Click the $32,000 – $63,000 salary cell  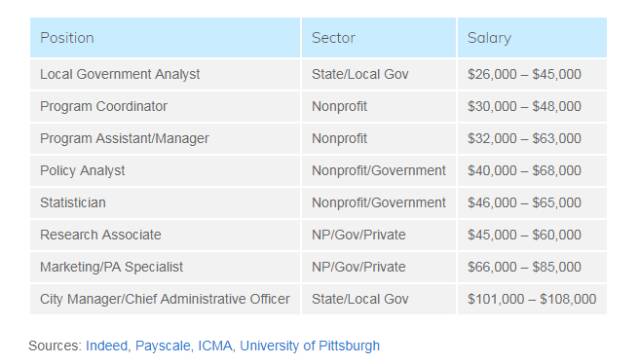[x=532, y=139]
